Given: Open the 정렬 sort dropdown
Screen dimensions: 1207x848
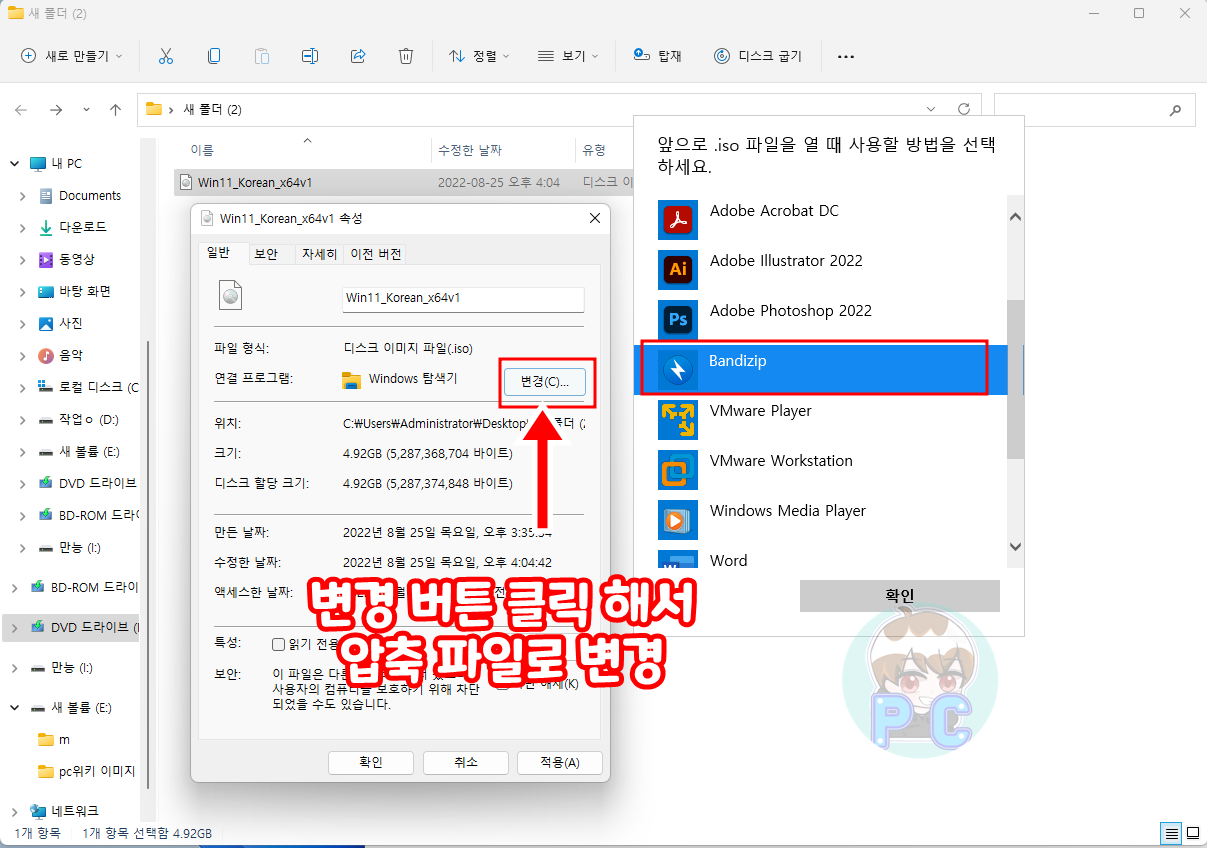Looking at the screenshot, I should 479,56.
